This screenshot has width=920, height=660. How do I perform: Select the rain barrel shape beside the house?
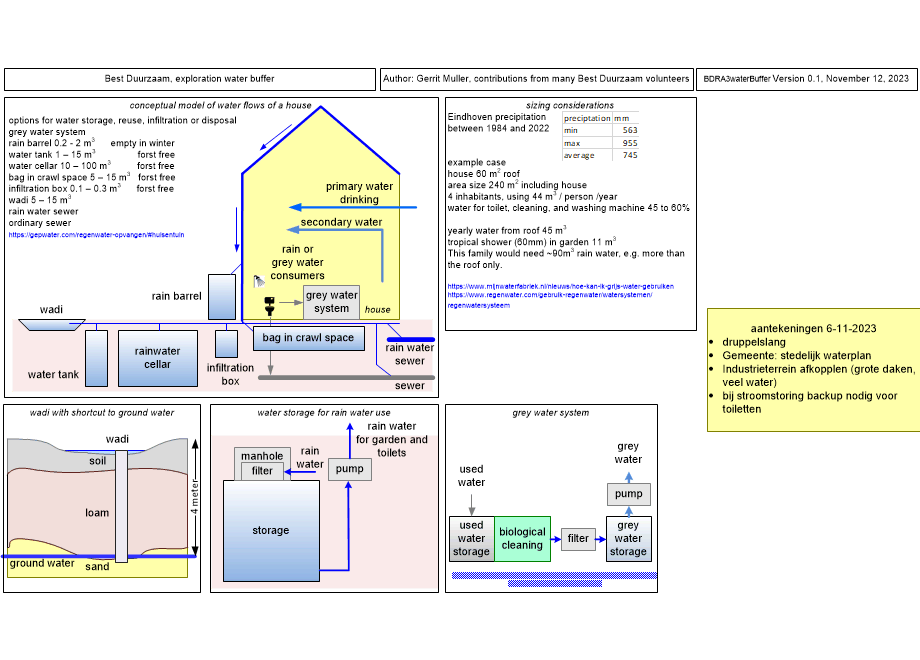click(x=222, y=297)
